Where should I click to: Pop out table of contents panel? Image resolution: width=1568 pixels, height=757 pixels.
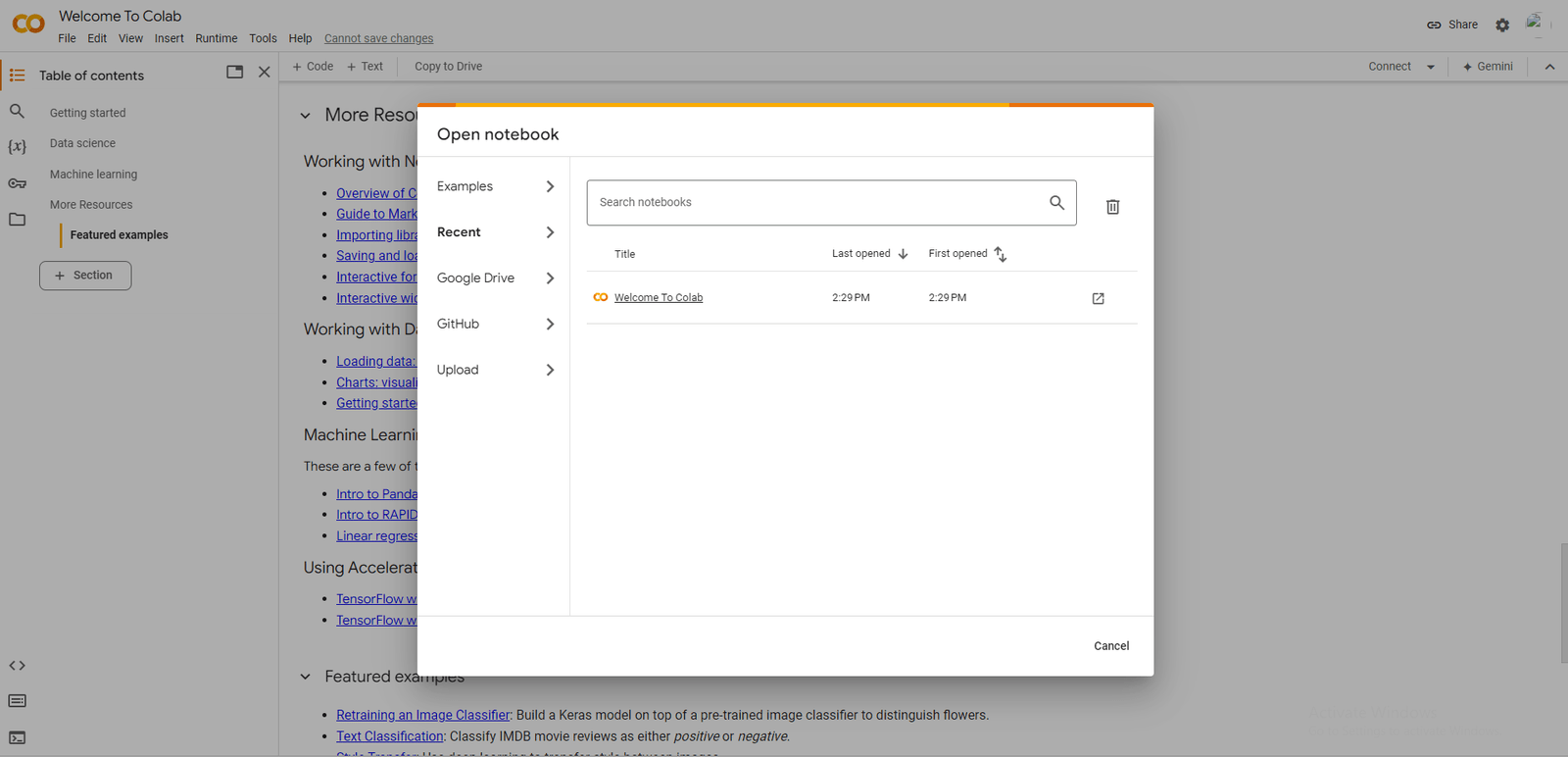[234, 72]
